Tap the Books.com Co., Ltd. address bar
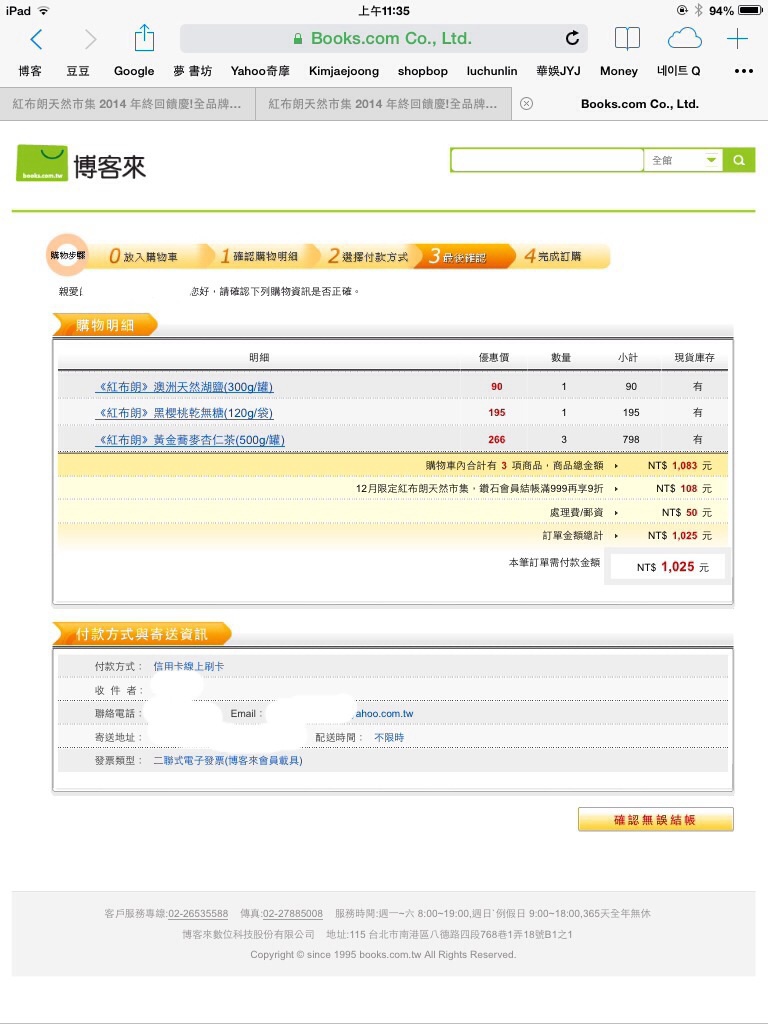Viewport: 768px width, 1024px height. pos(383,39)
